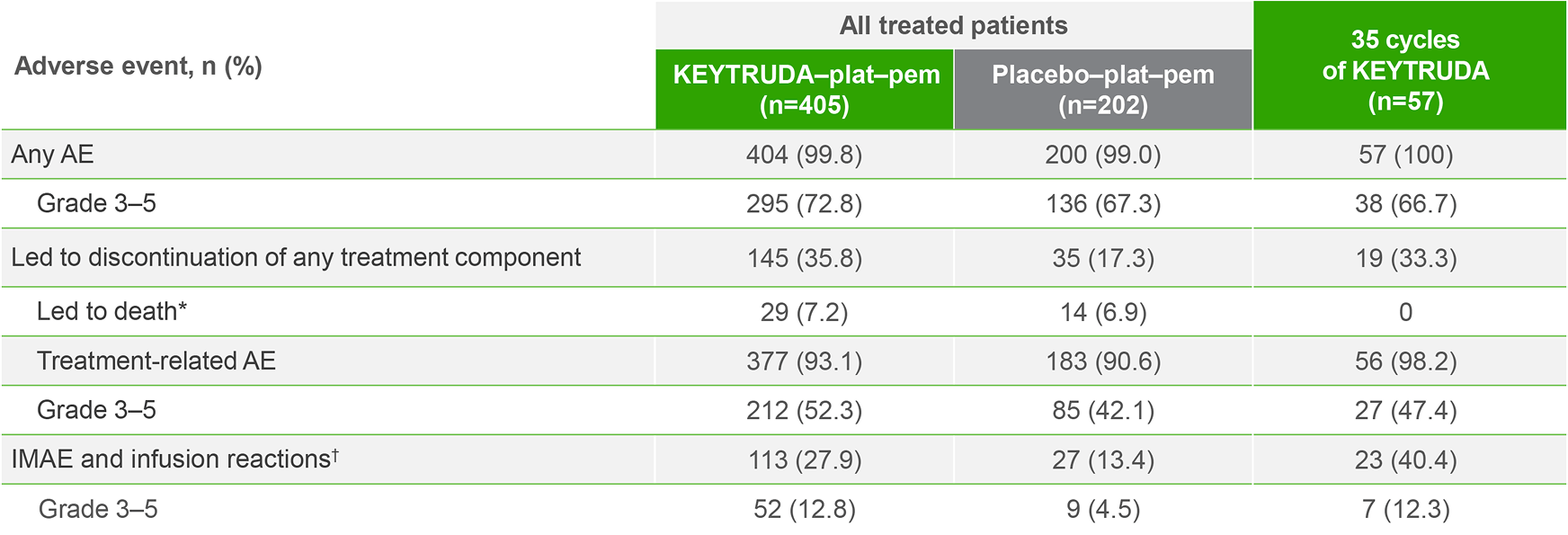The width and height of the screenshot is (1568, 535).
Task: Select the "9 (4.5)" cell
Action: [x=1103, y=510]
